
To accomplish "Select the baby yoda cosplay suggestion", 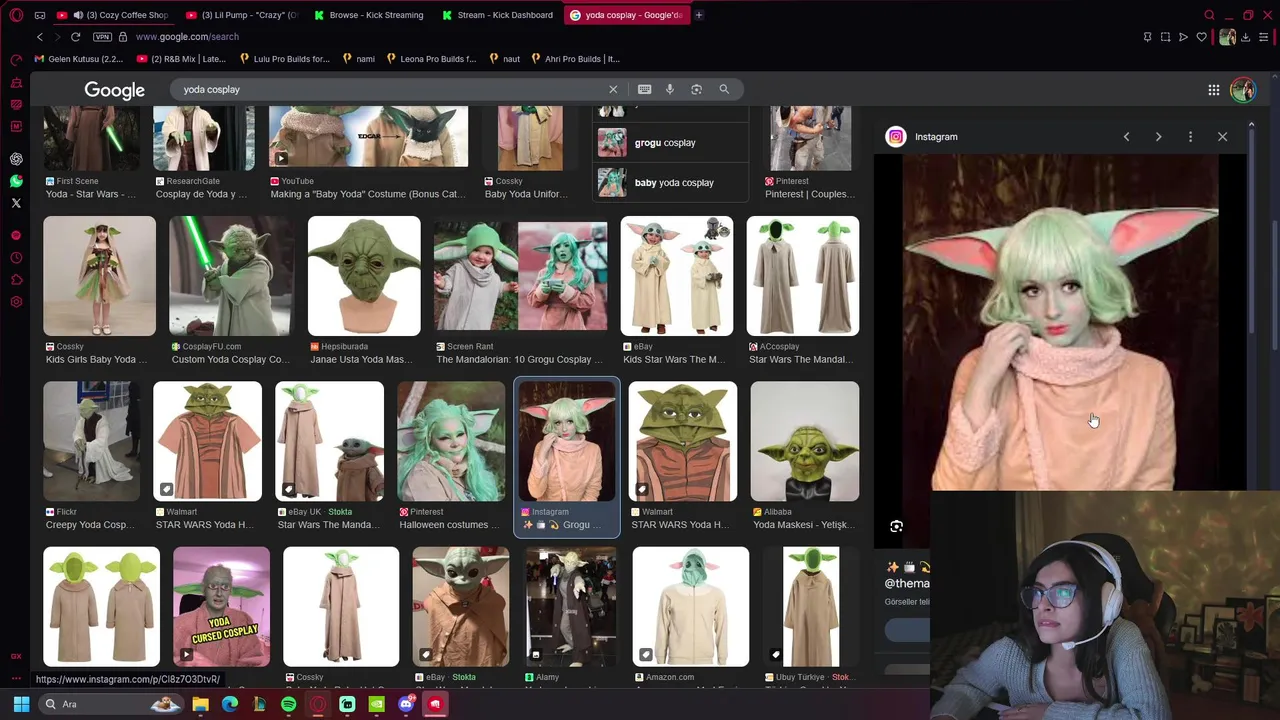I will click(671, 183).
